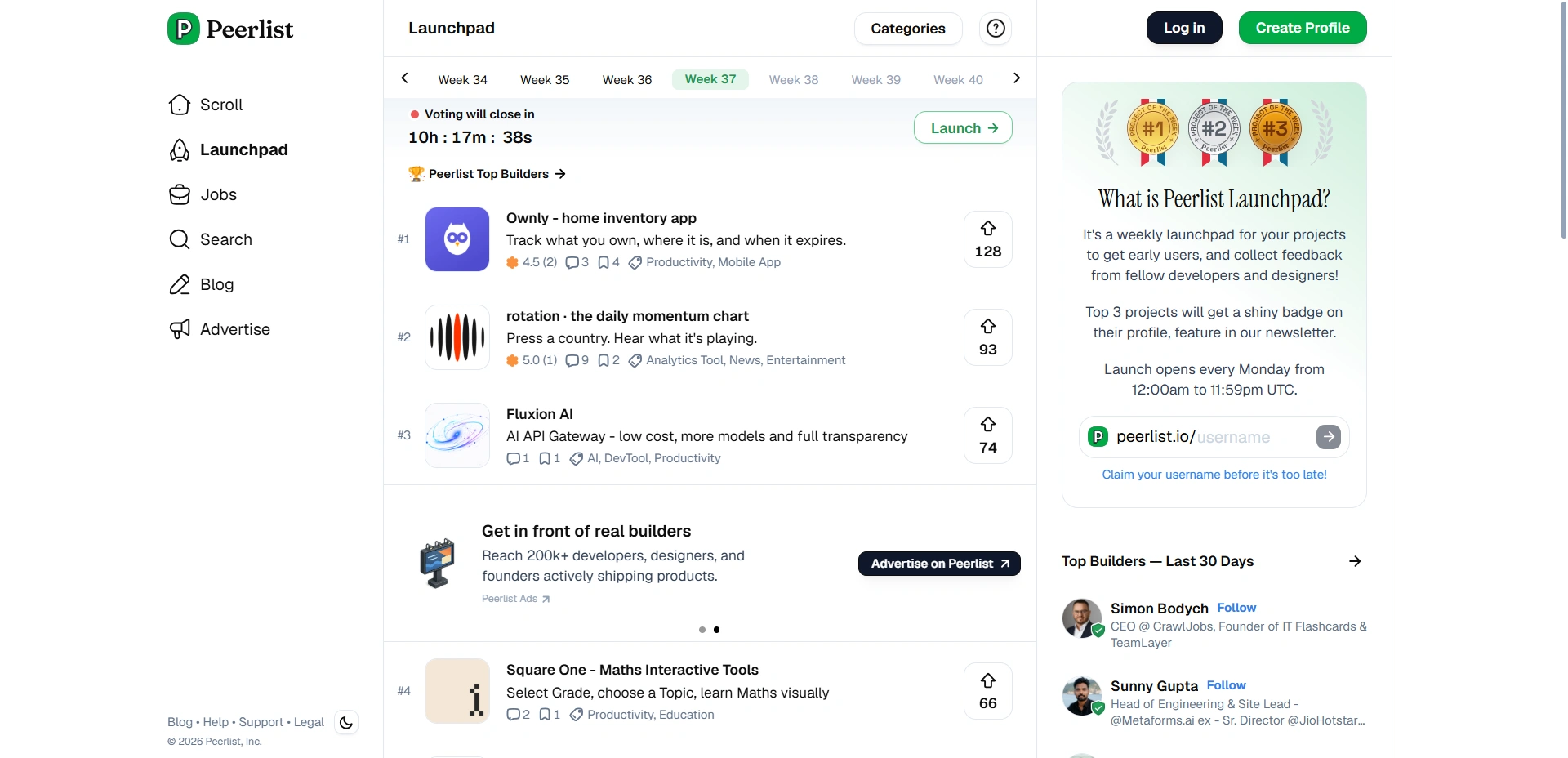
Task: Open Ownly - home inventory app title
Action: coord(601,218)
